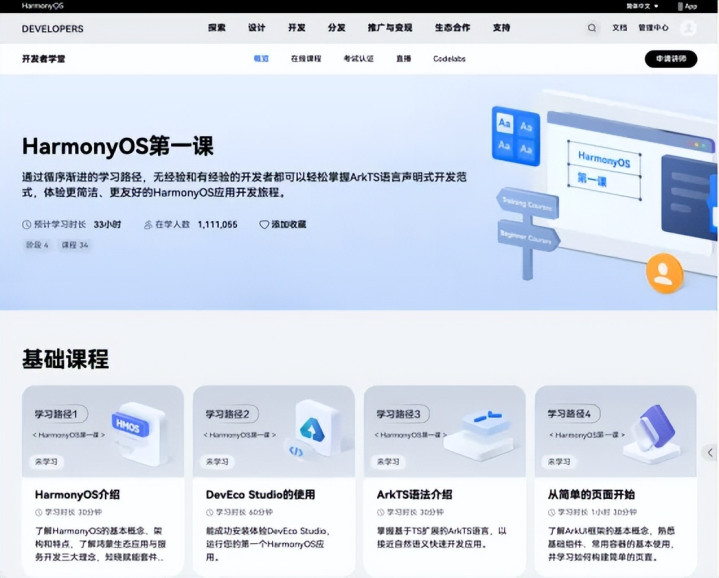Switch to the 考试认证 tab
Screen dimensions: 719x578
click(359, 59)
